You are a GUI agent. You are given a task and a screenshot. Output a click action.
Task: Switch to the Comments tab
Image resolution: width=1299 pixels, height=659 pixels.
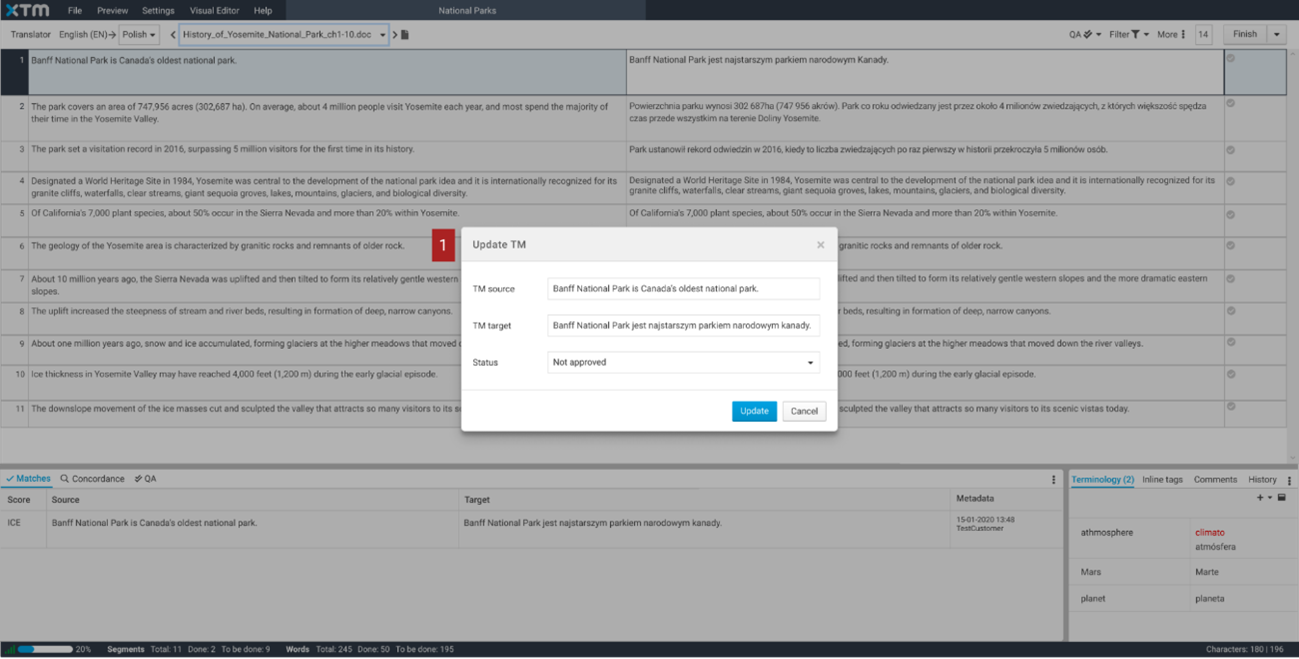pos(1215,479)
